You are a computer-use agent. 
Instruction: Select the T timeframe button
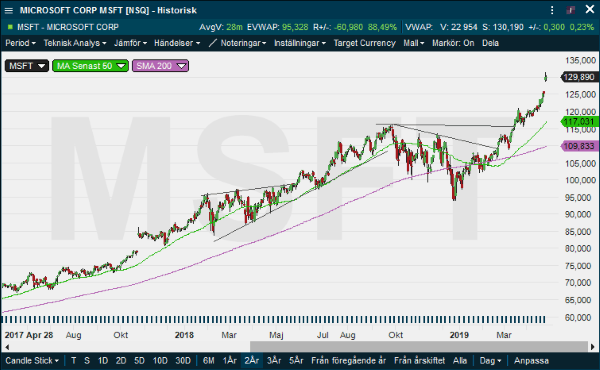pyautogui.click(x=73, y=360)
